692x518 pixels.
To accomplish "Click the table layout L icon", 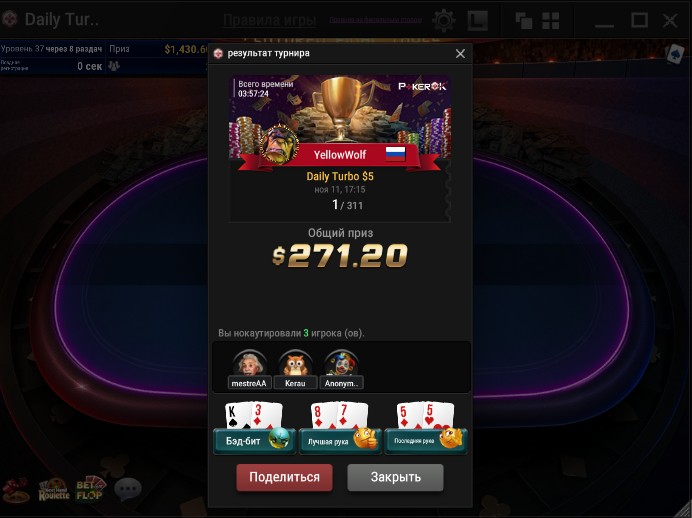I will click(x=478, y=20).
